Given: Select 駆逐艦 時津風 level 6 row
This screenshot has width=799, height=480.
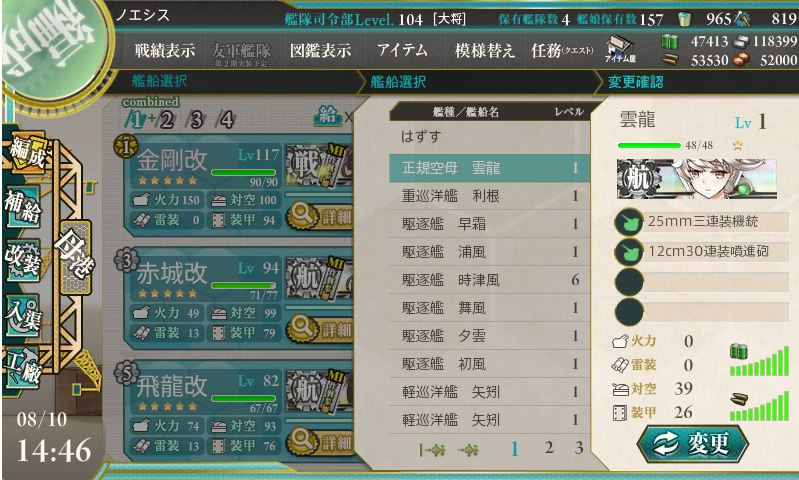Looking at the screenshot, I should (489, 280).
